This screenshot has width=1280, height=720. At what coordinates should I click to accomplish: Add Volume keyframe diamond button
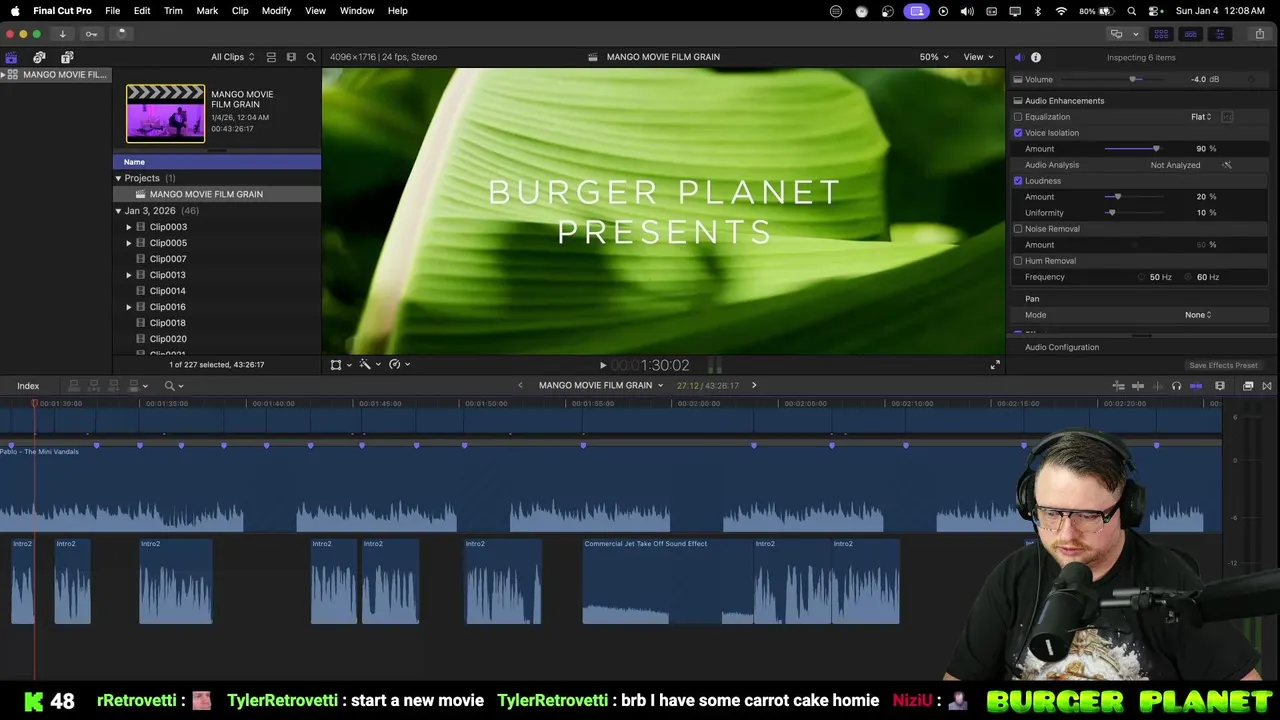tap(1251, 79)
